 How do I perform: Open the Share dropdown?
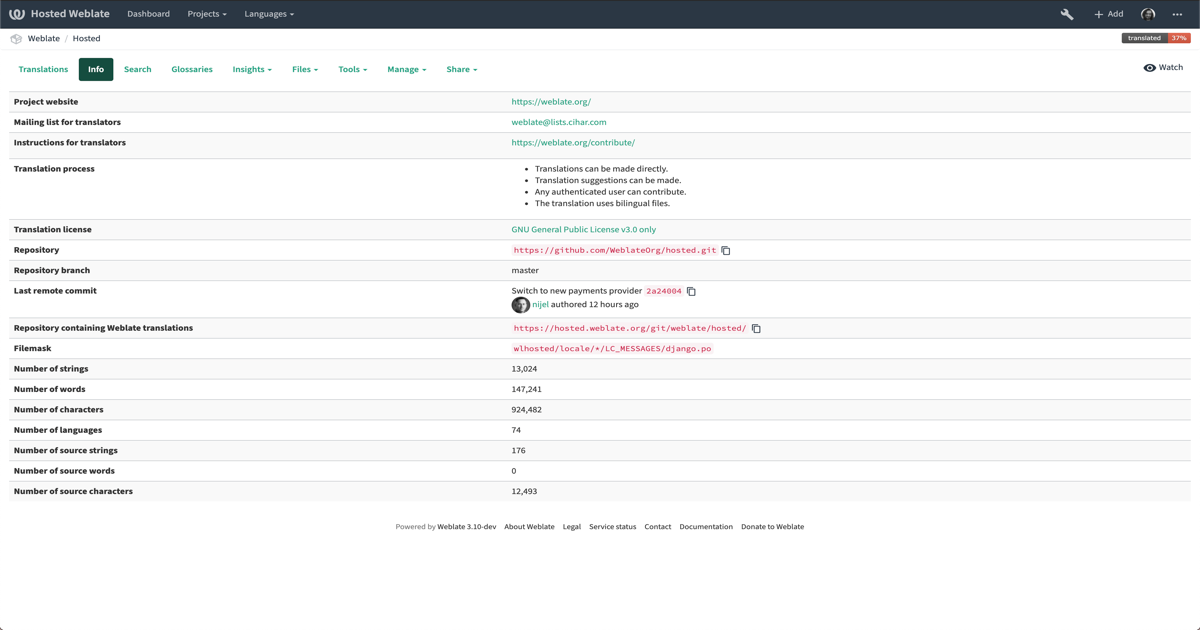click(x=462, y=69)
